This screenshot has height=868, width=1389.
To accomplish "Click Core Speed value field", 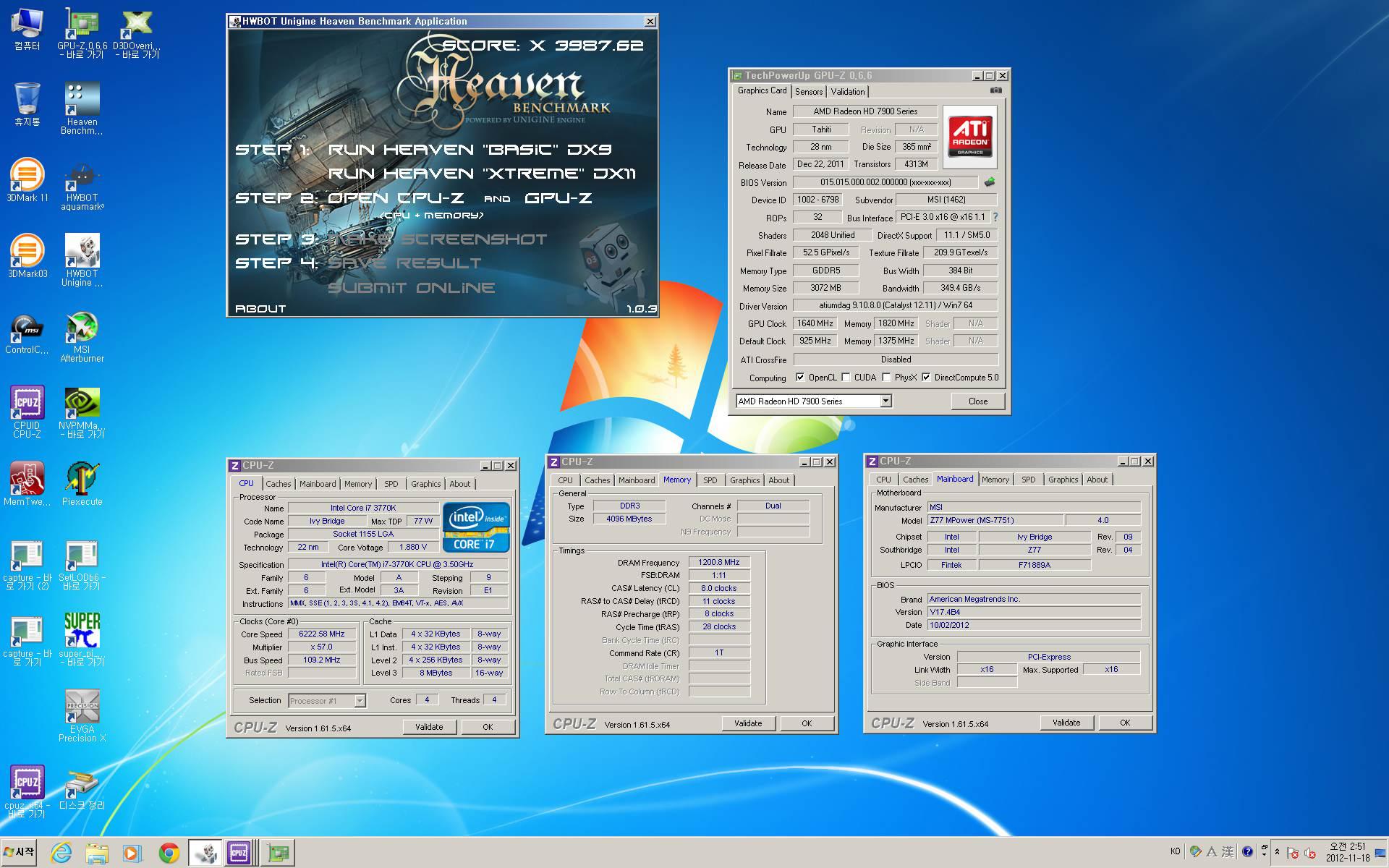I will 322,634.
